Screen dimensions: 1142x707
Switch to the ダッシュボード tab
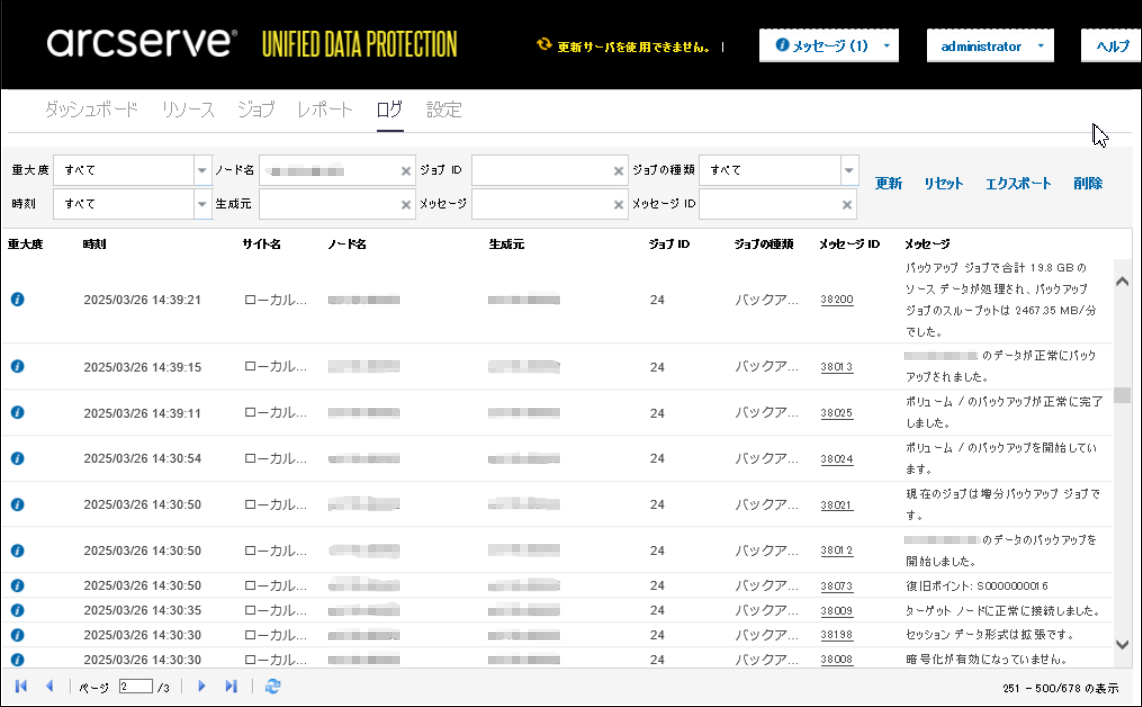click(x=91, y=110)
